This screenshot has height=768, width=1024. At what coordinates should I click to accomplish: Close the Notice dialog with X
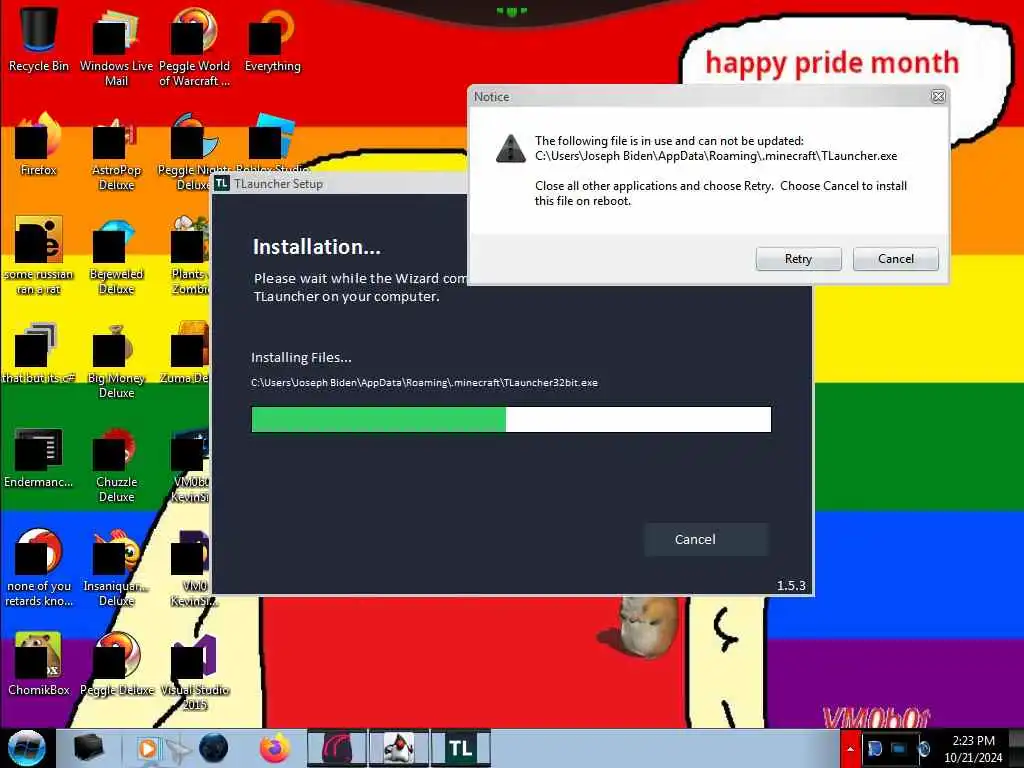(938, 97)
